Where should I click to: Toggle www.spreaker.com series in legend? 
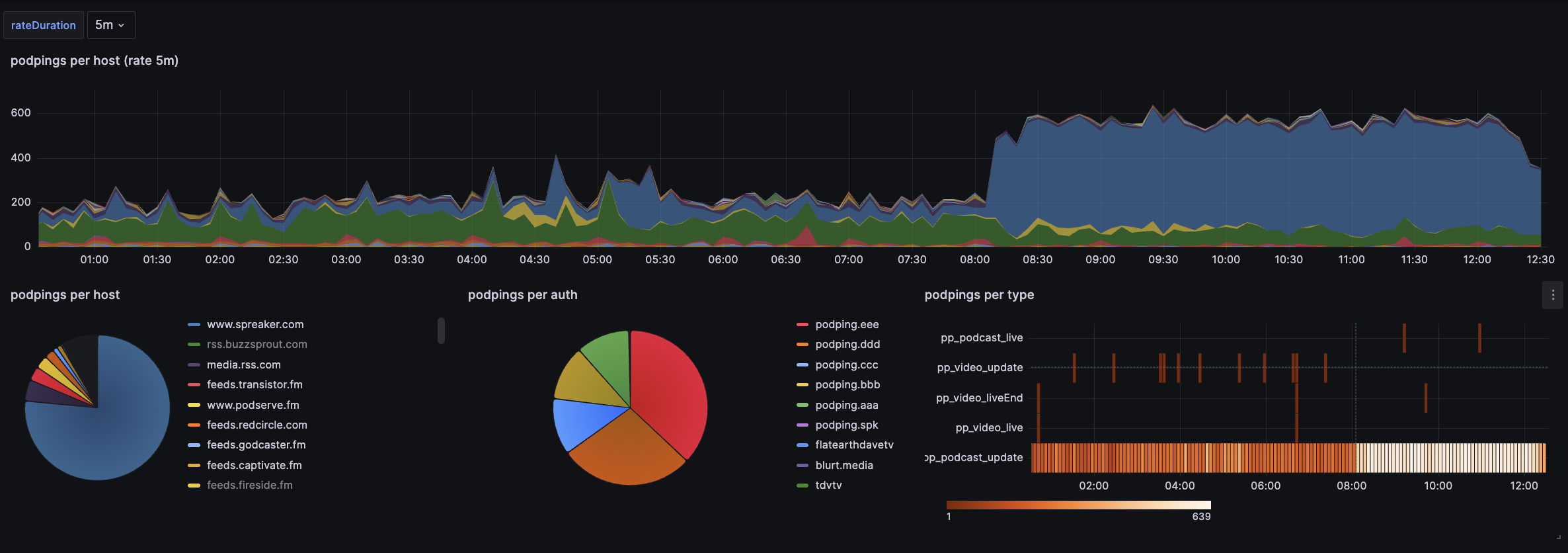pos(255,325)
